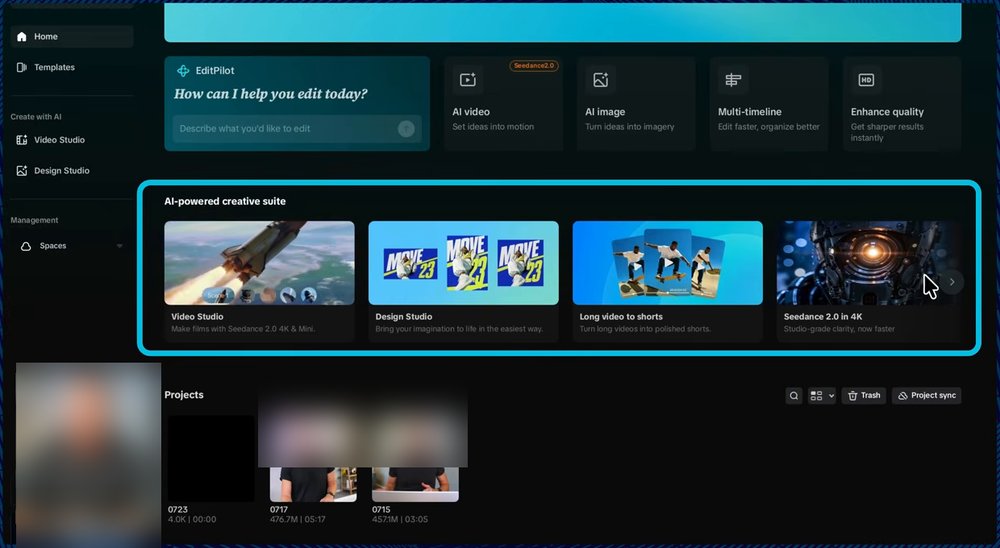The height and width of the screenshot is (548, 1000).
Task: Open Templates in the sidebar
Action: (x=71, y=67)
